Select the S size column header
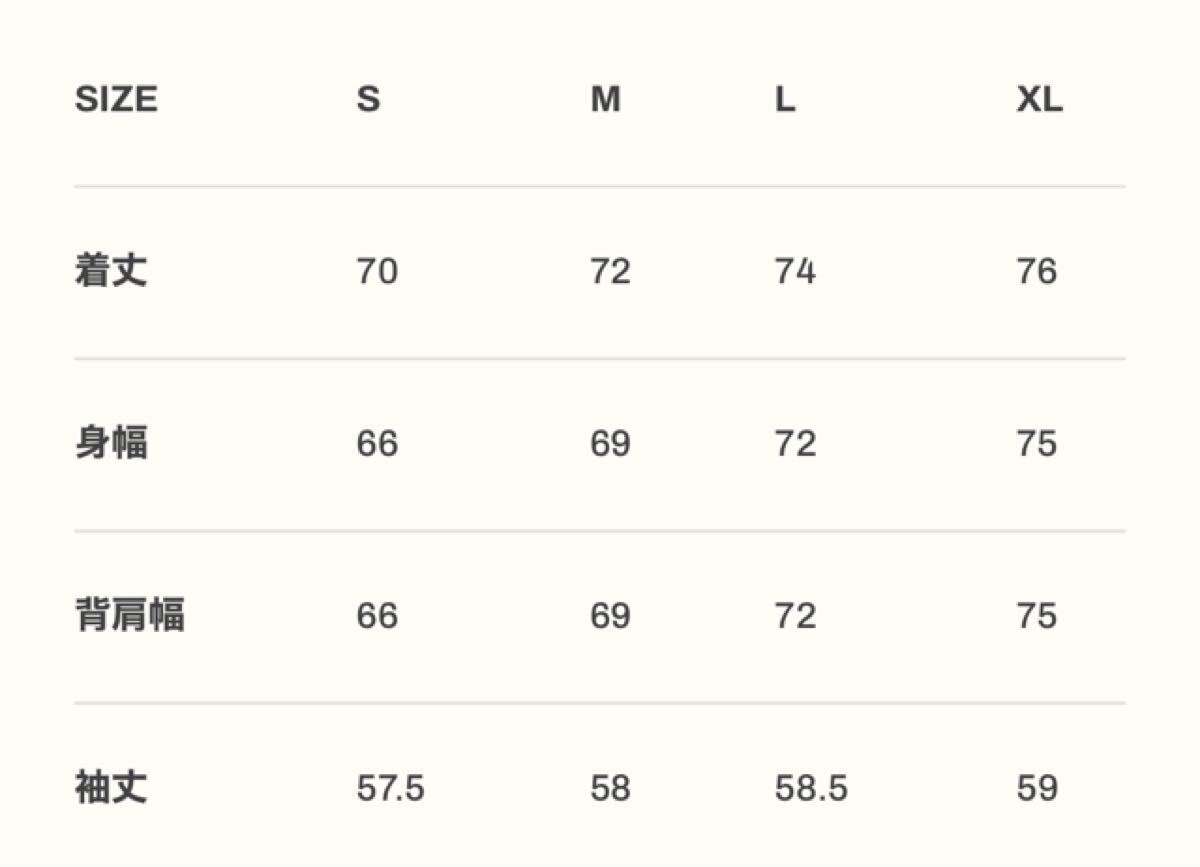Screen dimensions: 1200x867 [x=368, y=100]
